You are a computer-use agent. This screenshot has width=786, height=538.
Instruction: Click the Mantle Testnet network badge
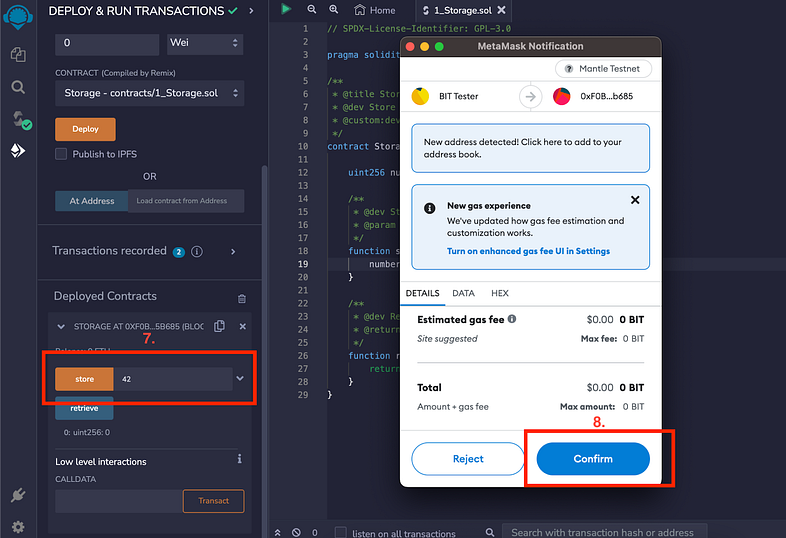click(604, 69)
